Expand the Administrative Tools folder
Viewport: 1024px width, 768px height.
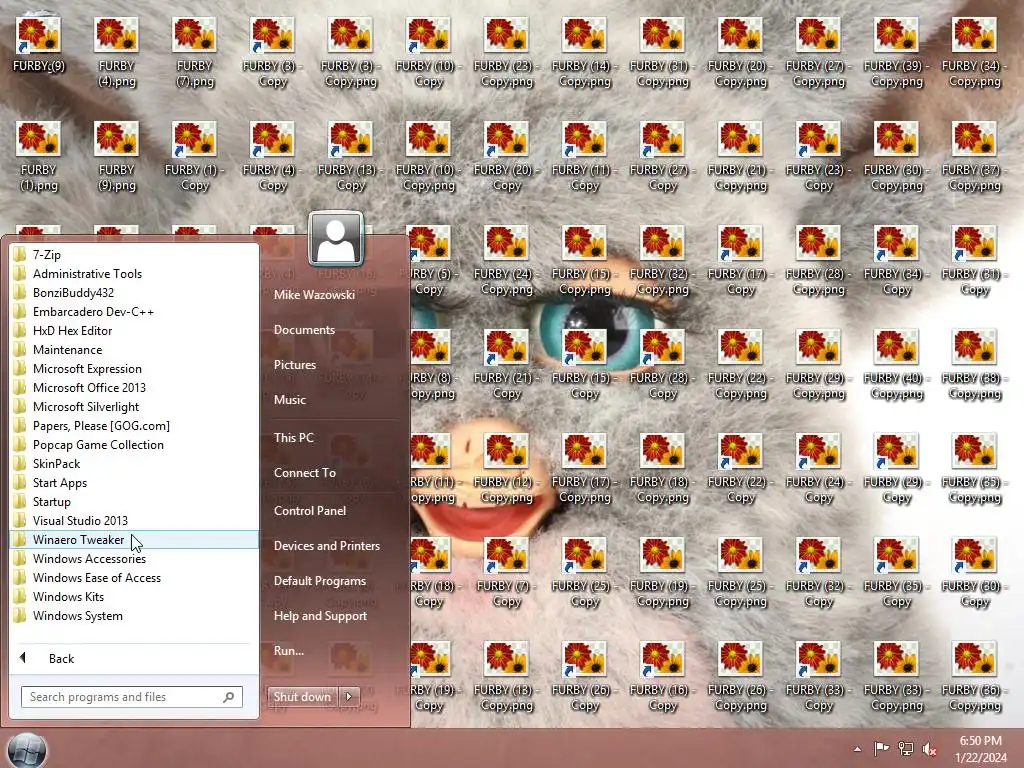click(x=134, y=274)
